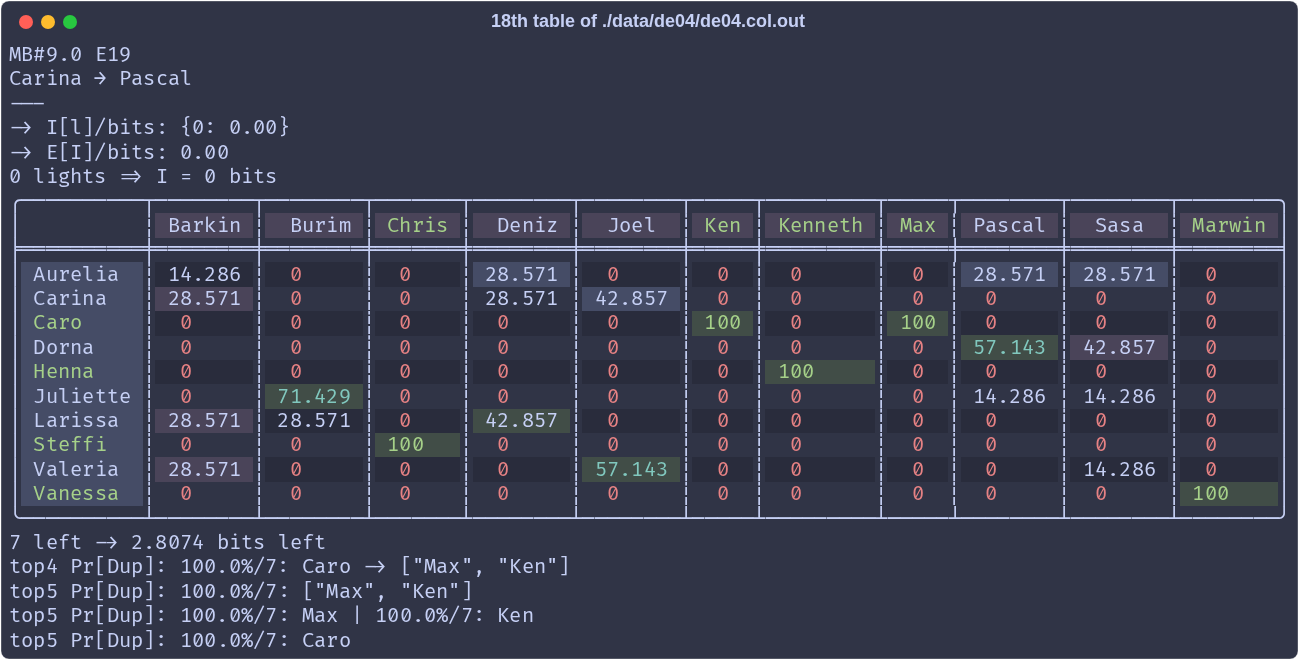Click the Max column header
The width and height of the screenshot is (1299, 660).
pyautogui.click(x=917, y=225)
